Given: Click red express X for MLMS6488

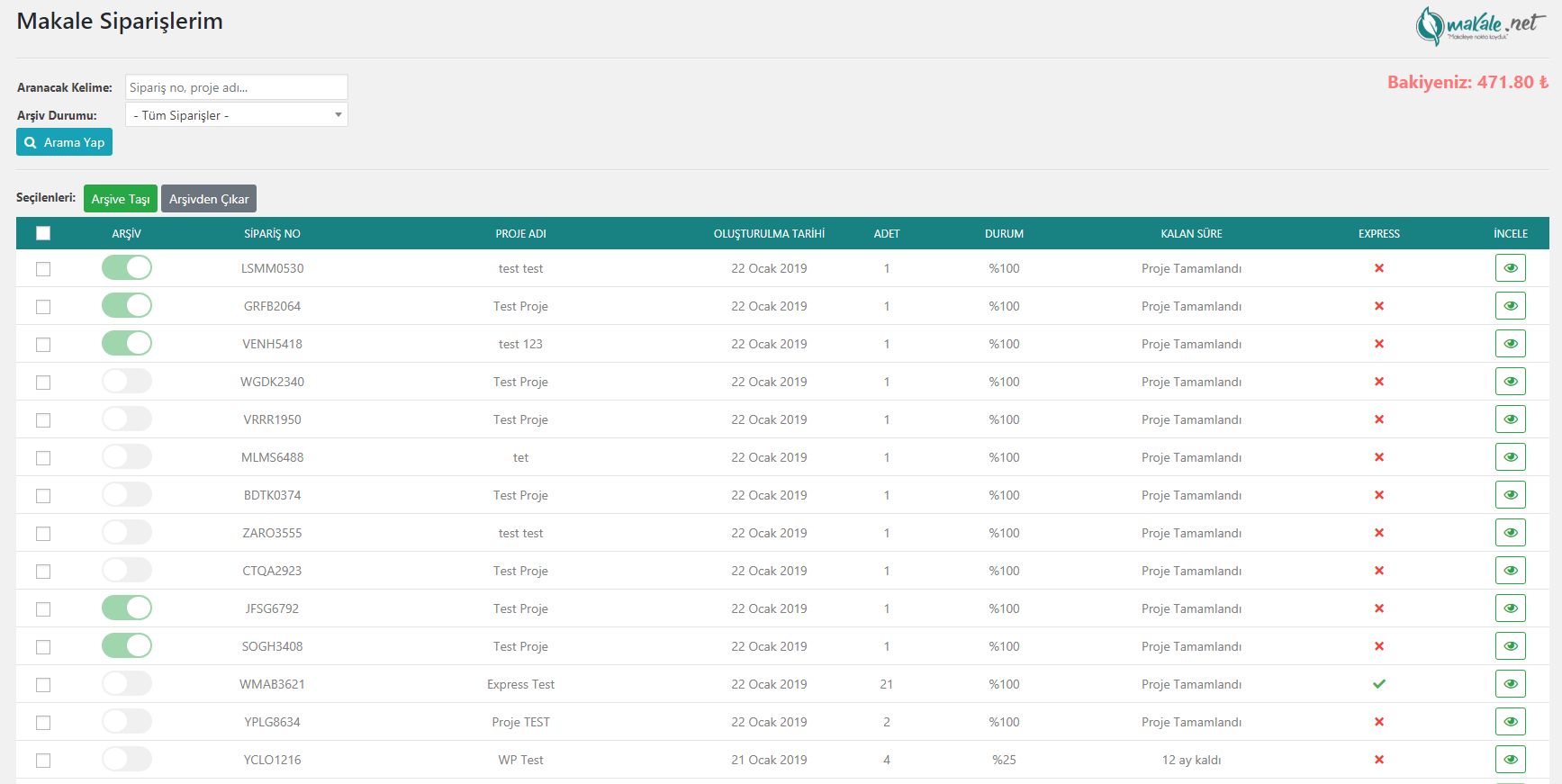Looking at the screenshot, I should pos(1378,457).
